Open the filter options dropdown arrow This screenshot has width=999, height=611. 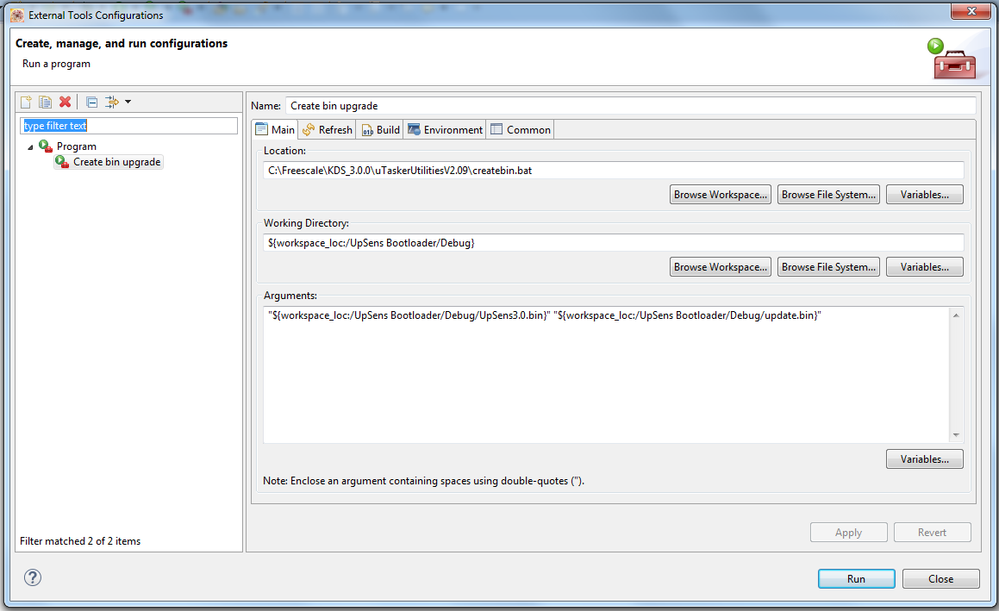[128, 102]
